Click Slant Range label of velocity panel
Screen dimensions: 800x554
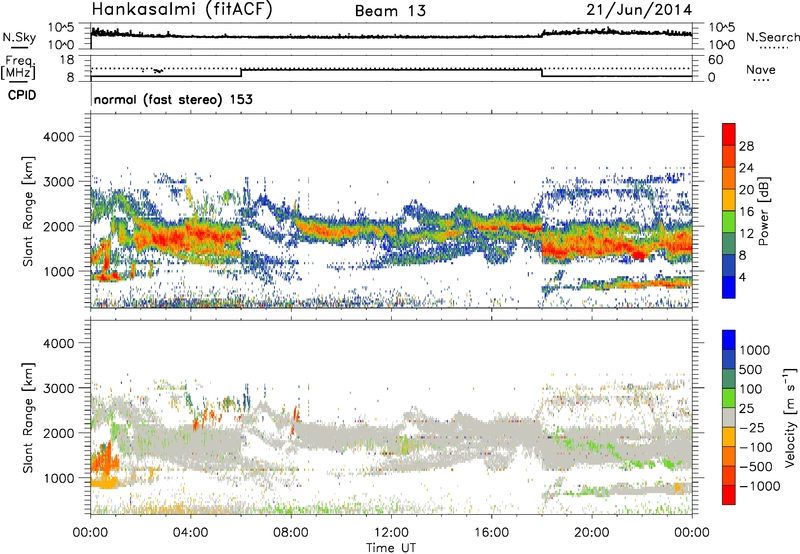click(x=28, y=417)
